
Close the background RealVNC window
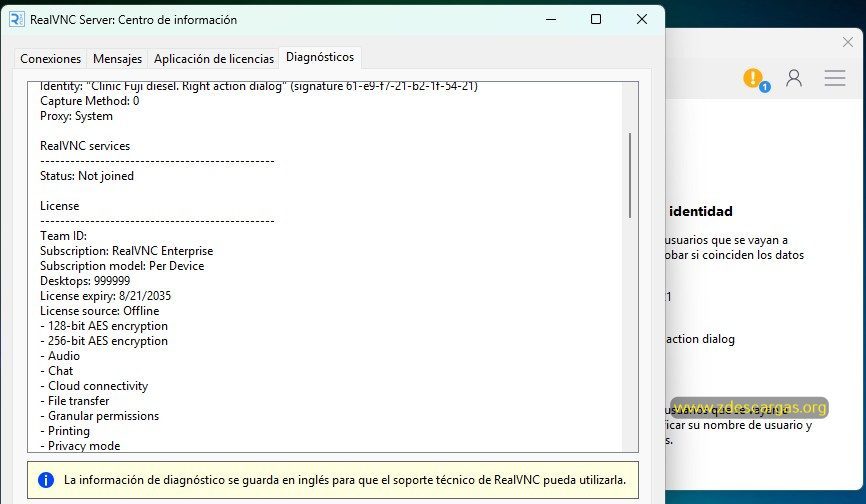[848, 42]
